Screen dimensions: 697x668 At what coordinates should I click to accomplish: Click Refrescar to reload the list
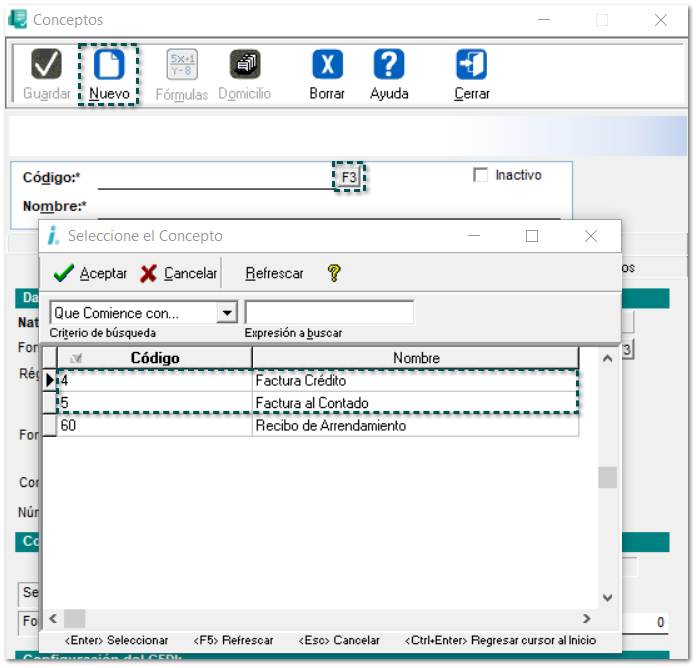[x=274, y=273]
